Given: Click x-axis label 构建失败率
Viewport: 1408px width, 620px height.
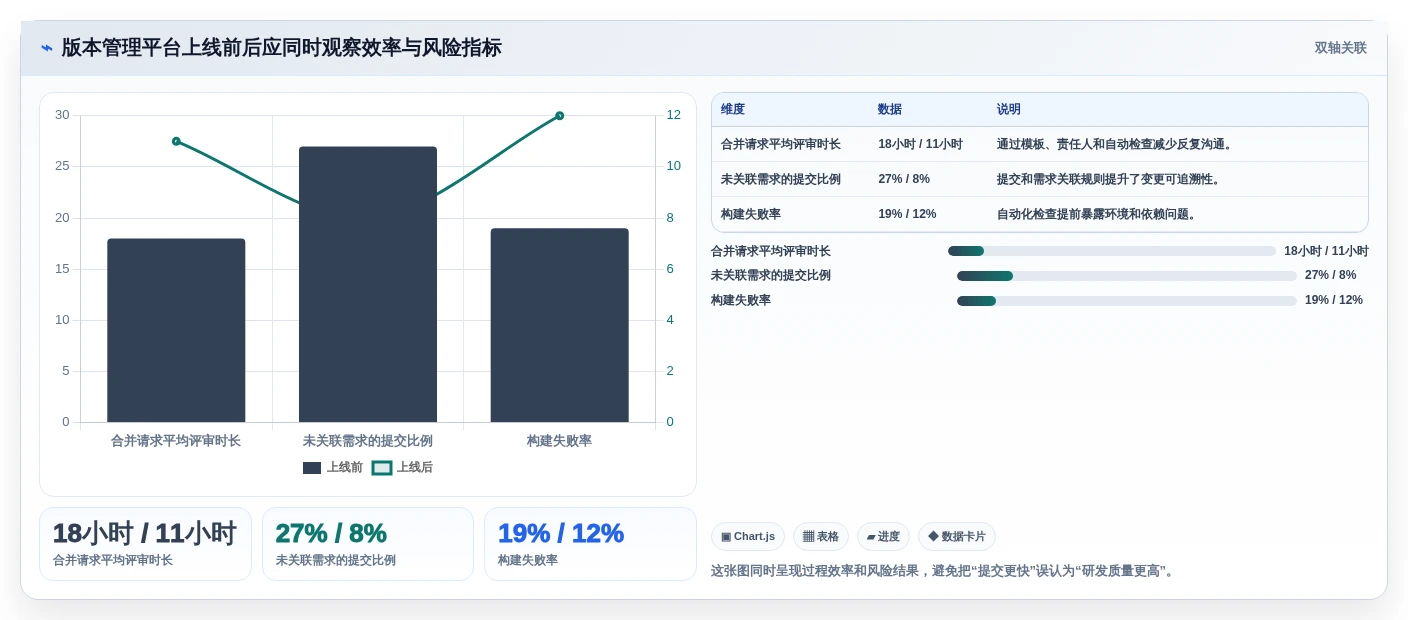Looking at the screenshot, I should (x=559, y=441).
